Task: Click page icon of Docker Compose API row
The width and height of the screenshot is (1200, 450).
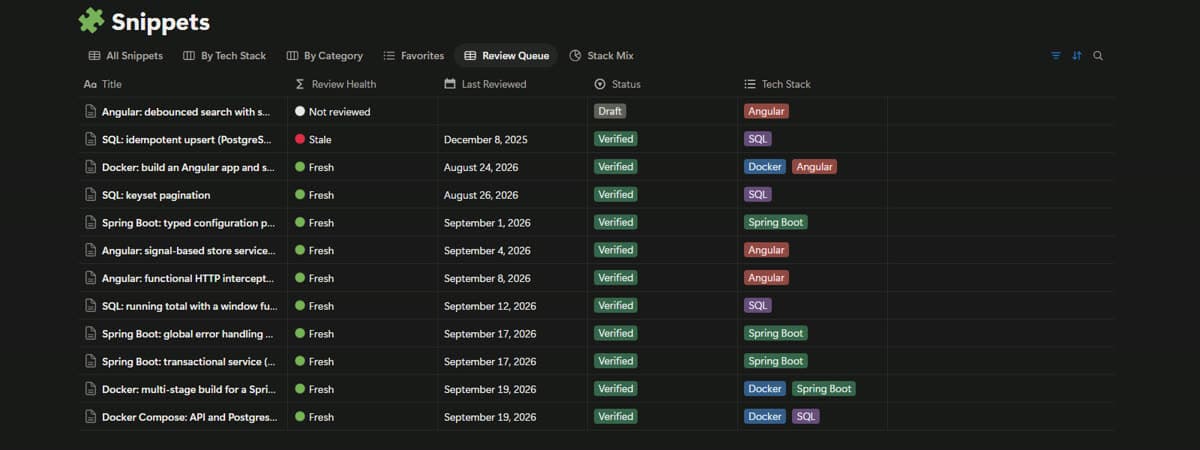Action: [91, 416]
